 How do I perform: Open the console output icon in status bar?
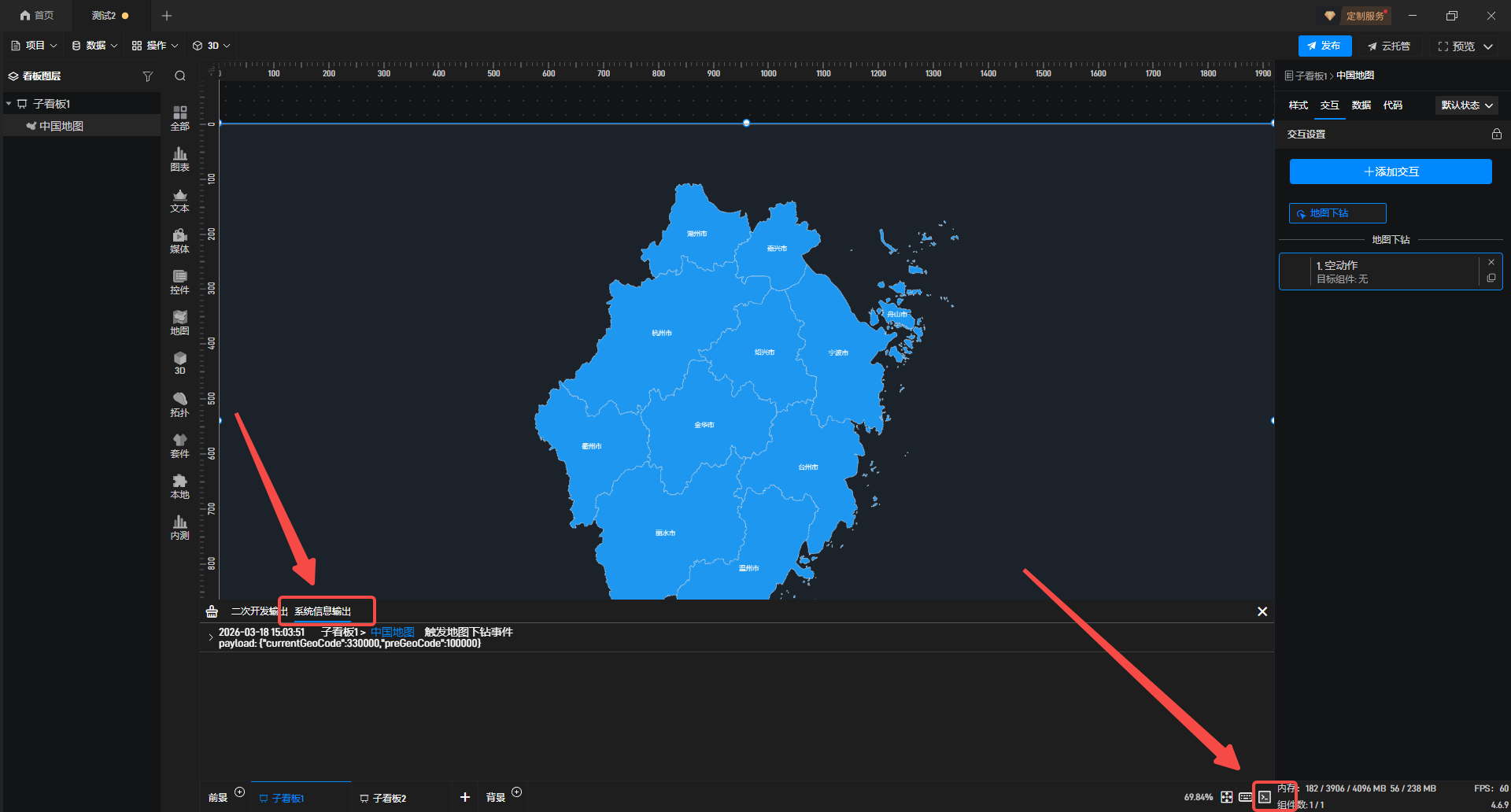tap(1264, 797)
